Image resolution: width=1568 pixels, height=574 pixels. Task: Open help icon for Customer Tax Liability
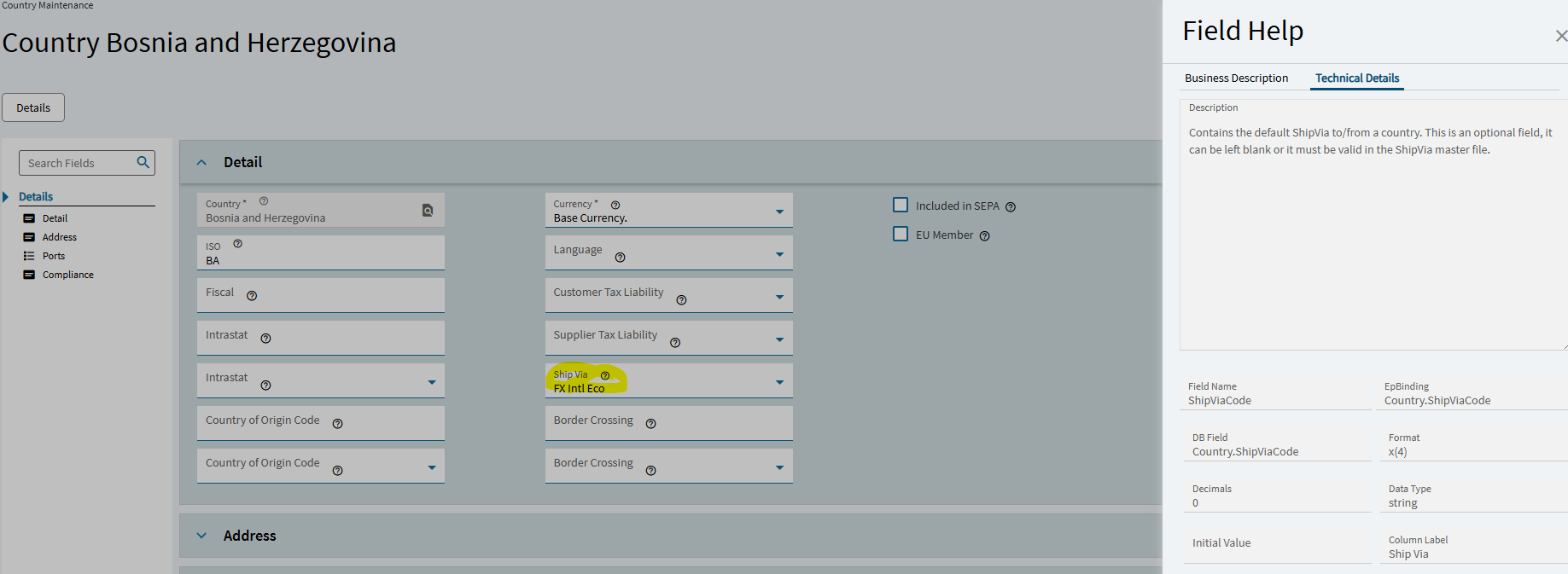pos(681,300)
